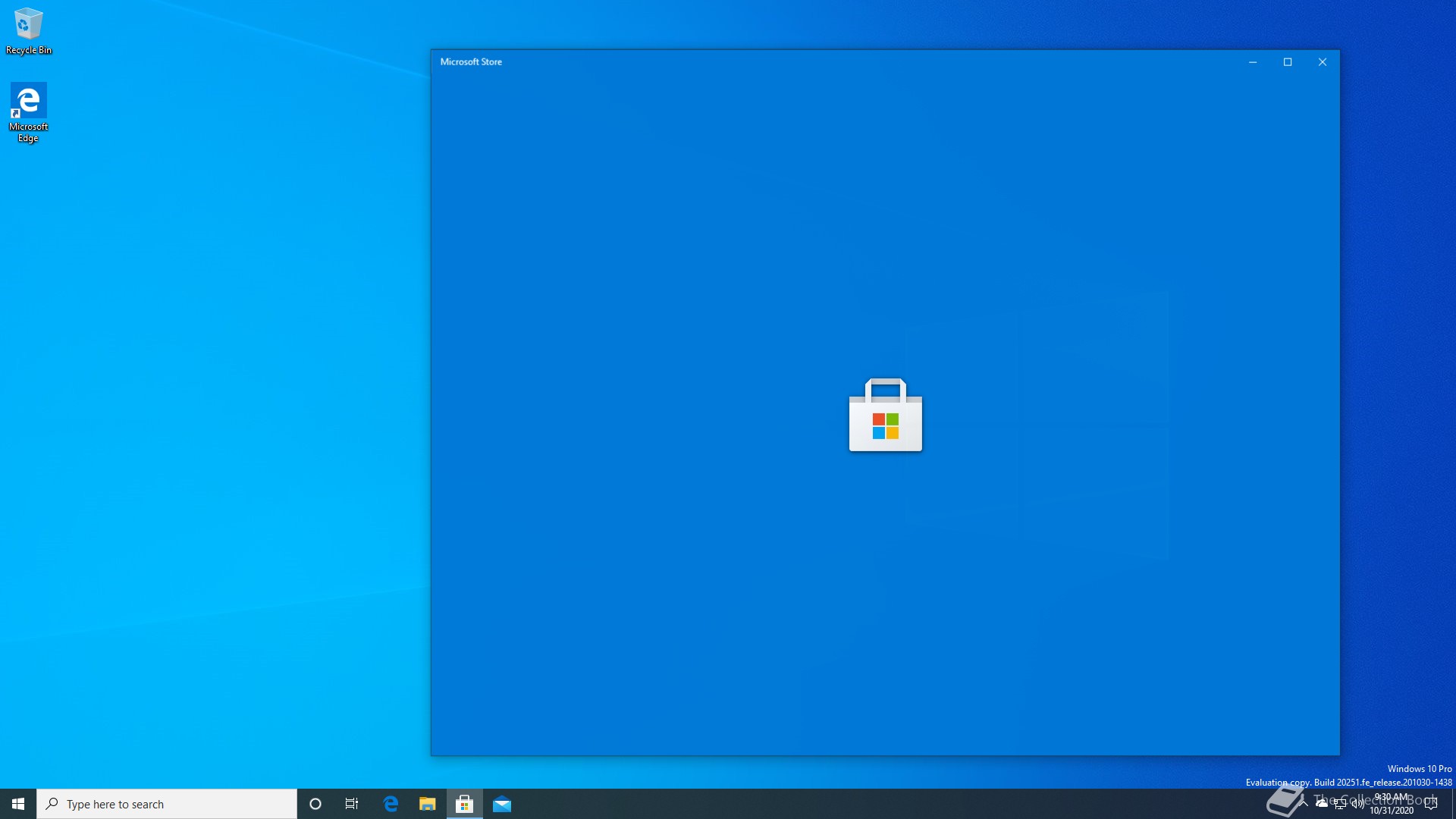
Task: Open the network status tray icon
Action: tap(1340, 804)
